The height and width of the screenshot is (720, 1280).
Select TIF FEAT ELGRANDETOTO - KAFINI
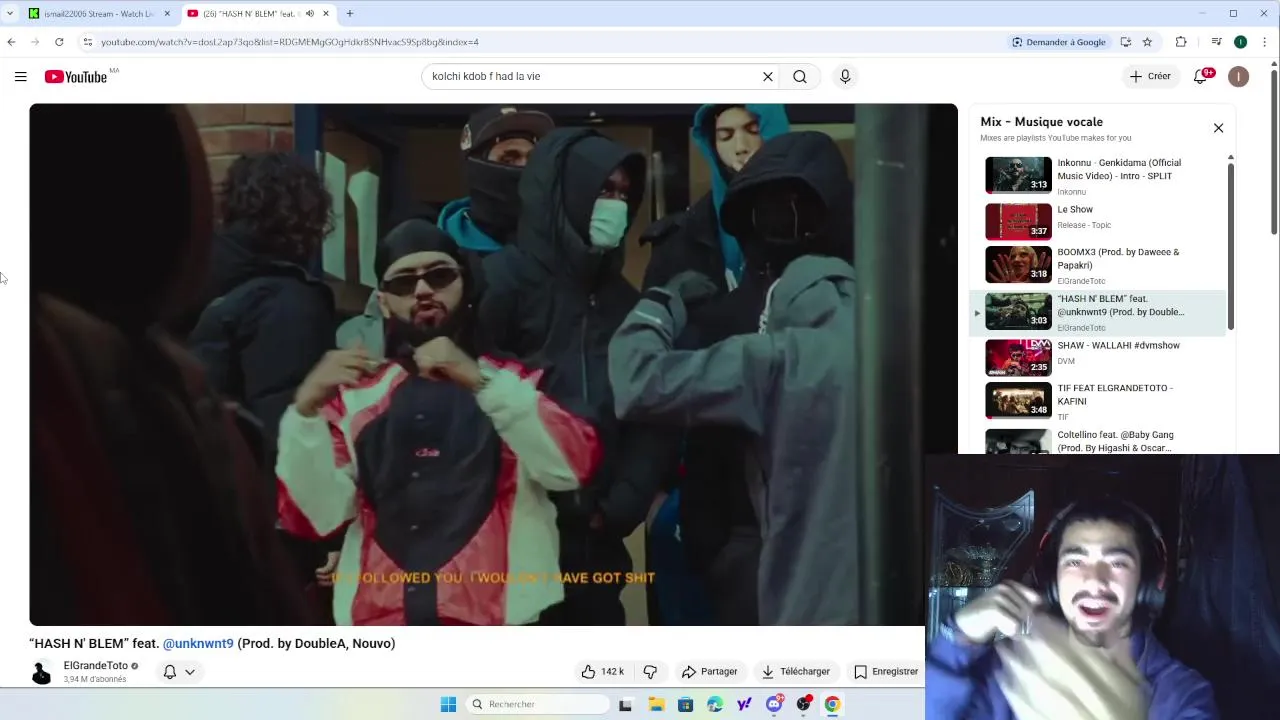(x=1097, y=401)
